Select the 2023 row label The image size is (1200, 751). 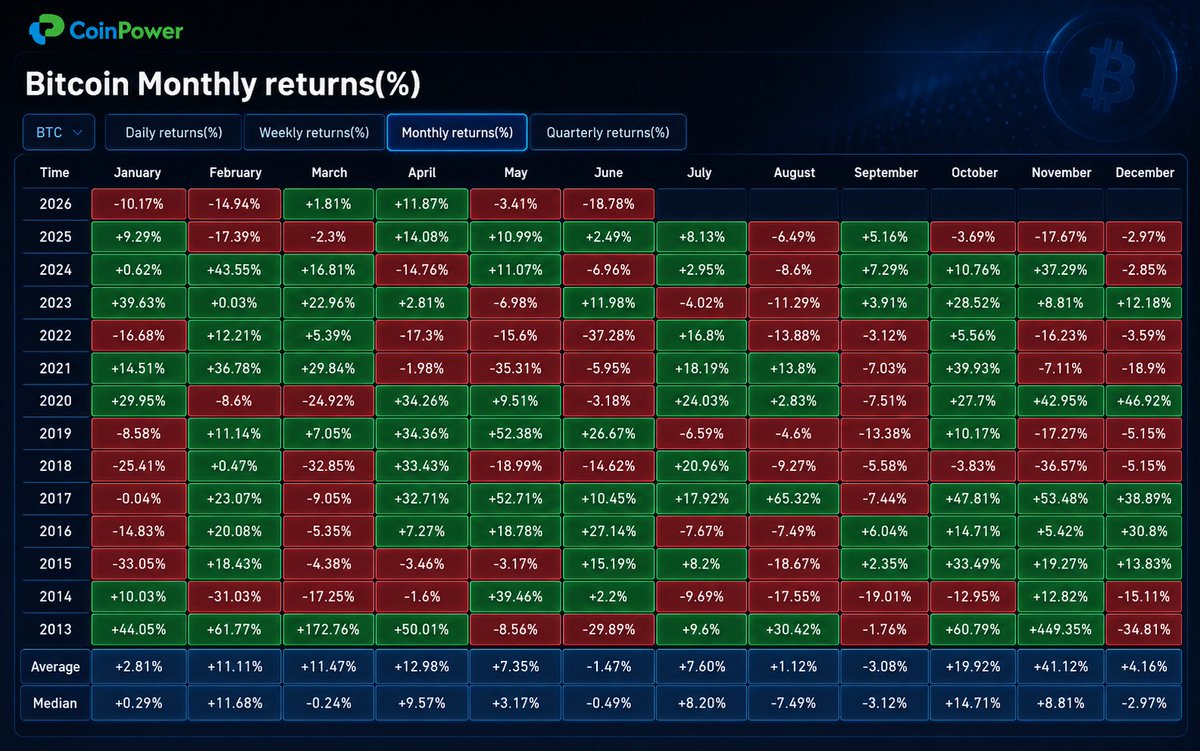[55, 303]
